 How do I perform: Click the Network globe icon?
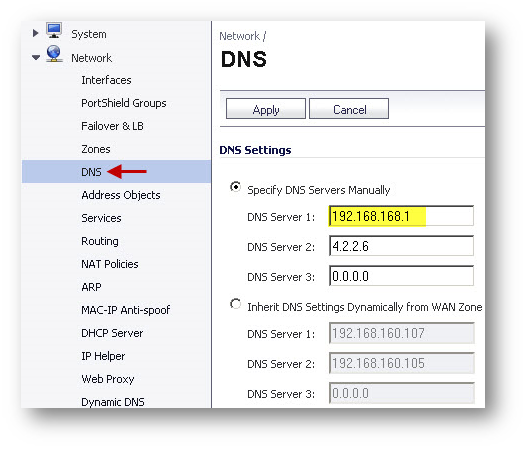[54, 54]
